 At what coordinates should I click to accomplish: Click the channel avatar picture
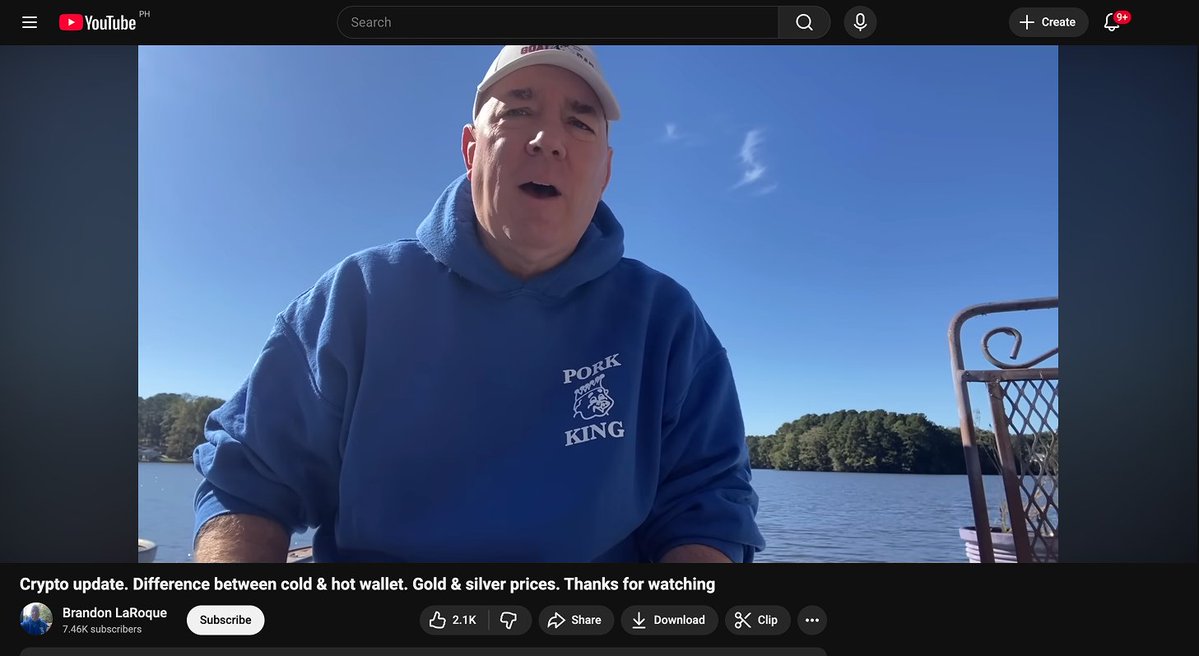36,619
